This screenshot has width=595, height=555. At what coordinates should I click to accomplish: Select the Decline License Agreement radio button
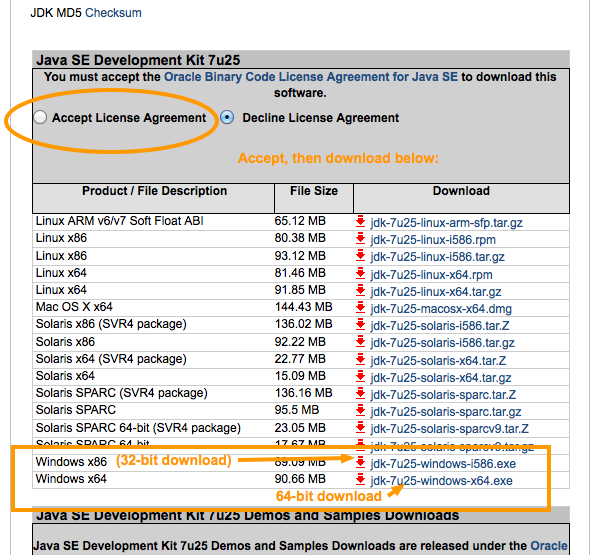[x=227, y=118]
